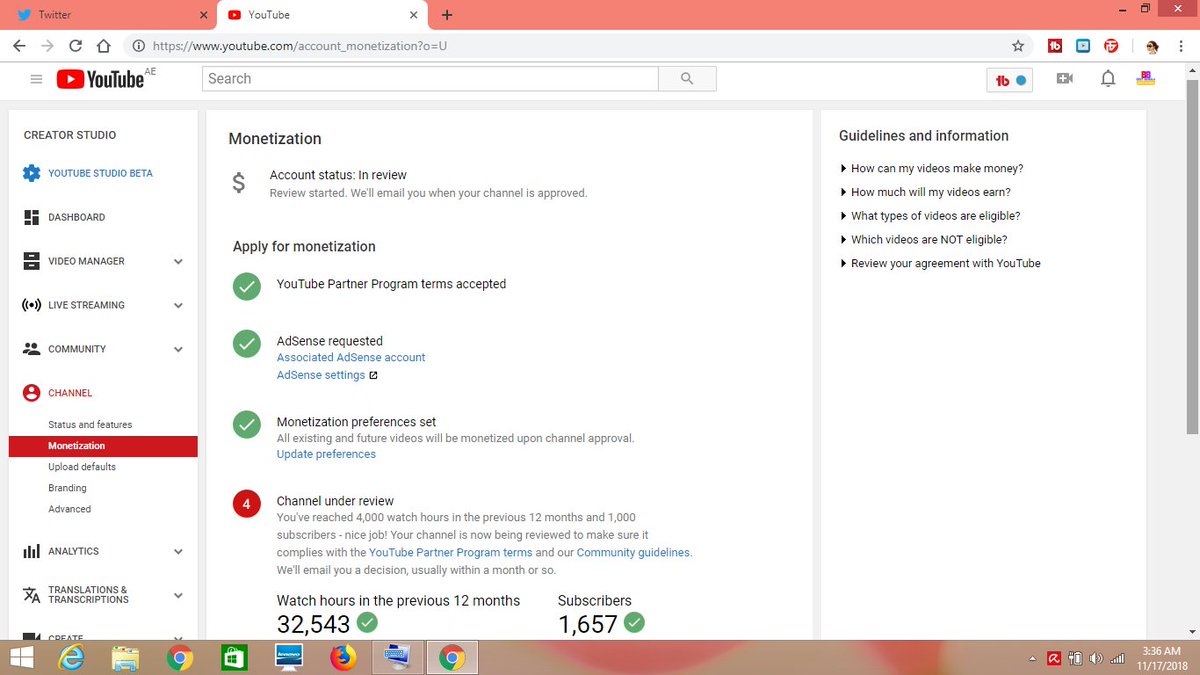The width and height of the screenshot is (1200, 675).
Task: Open Upload defaults in Channel menu
Action: pyautogui.click(x=82, y=467)
